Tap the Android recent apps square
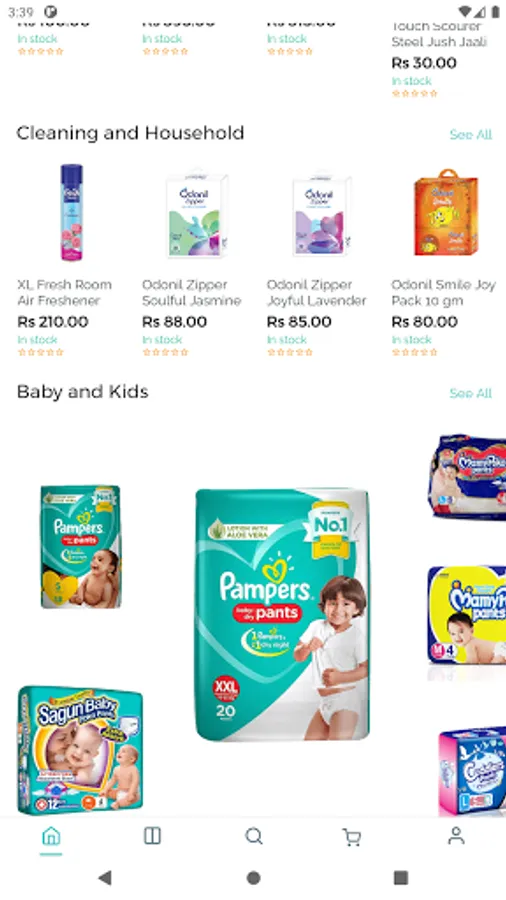 click(x=401, y=877)
